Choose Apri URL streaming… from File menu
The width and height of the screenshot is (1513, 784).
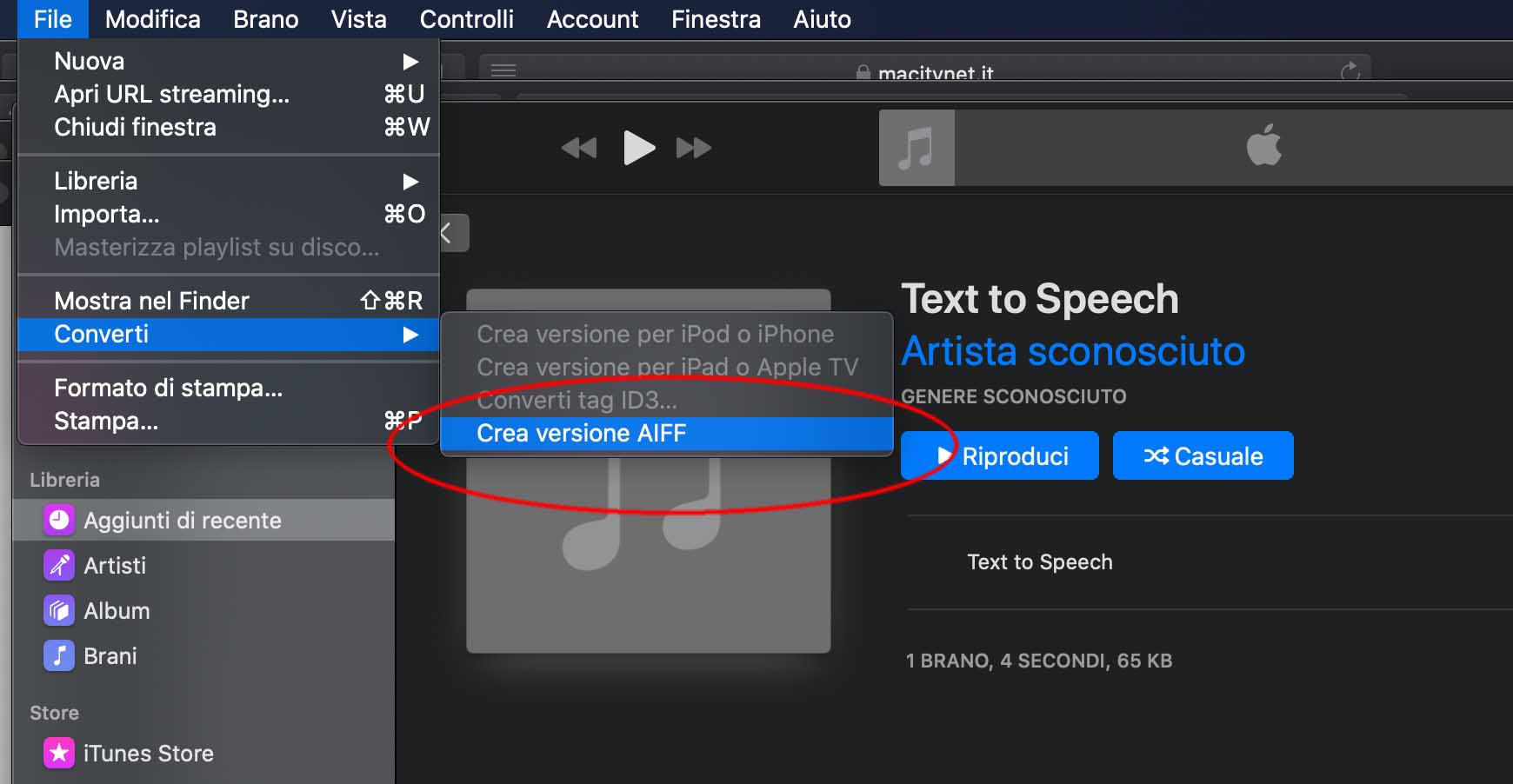coord(229,94)
